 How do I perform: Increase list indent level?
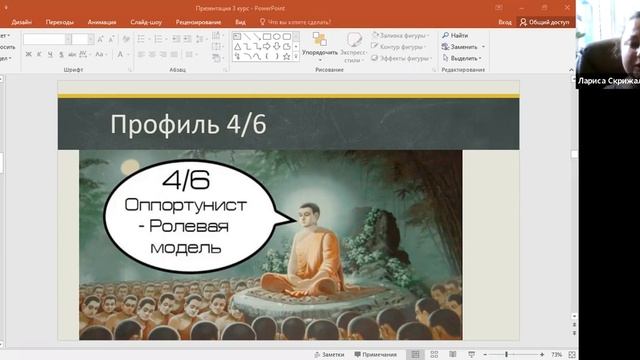tap(187, 39)
